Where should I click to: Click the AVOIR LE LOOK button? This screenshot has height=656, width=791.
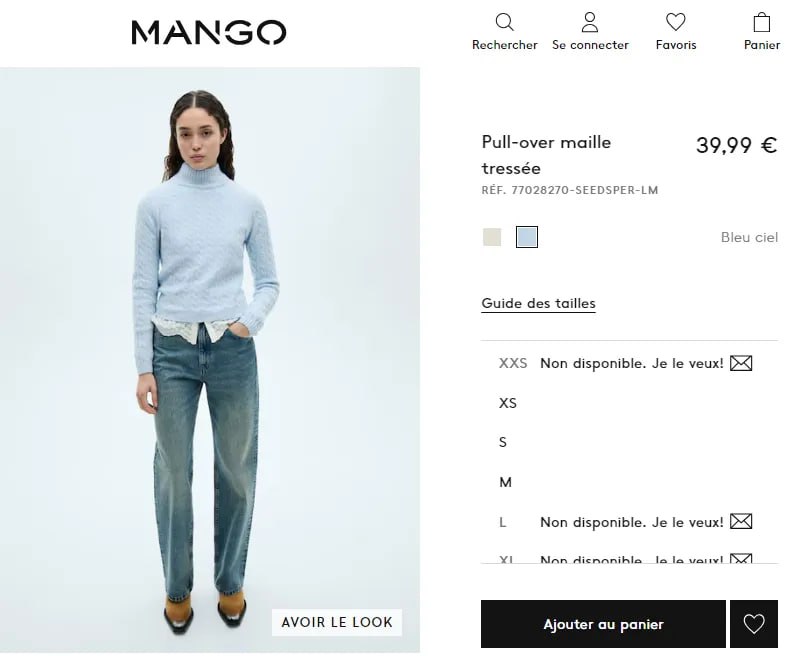point(336,622)
